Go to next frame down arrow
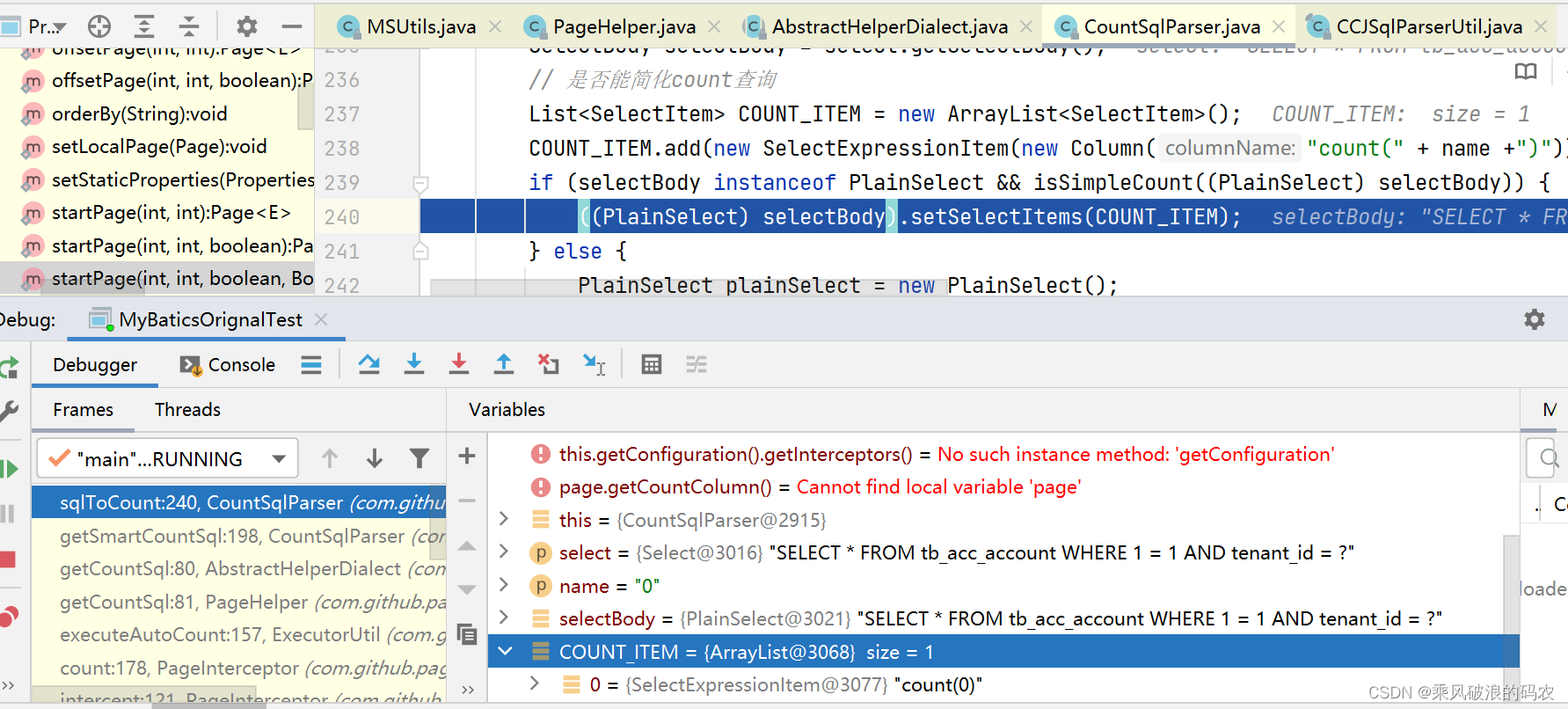The width and height of the screenshot is (1568, 709). (375, 458)
